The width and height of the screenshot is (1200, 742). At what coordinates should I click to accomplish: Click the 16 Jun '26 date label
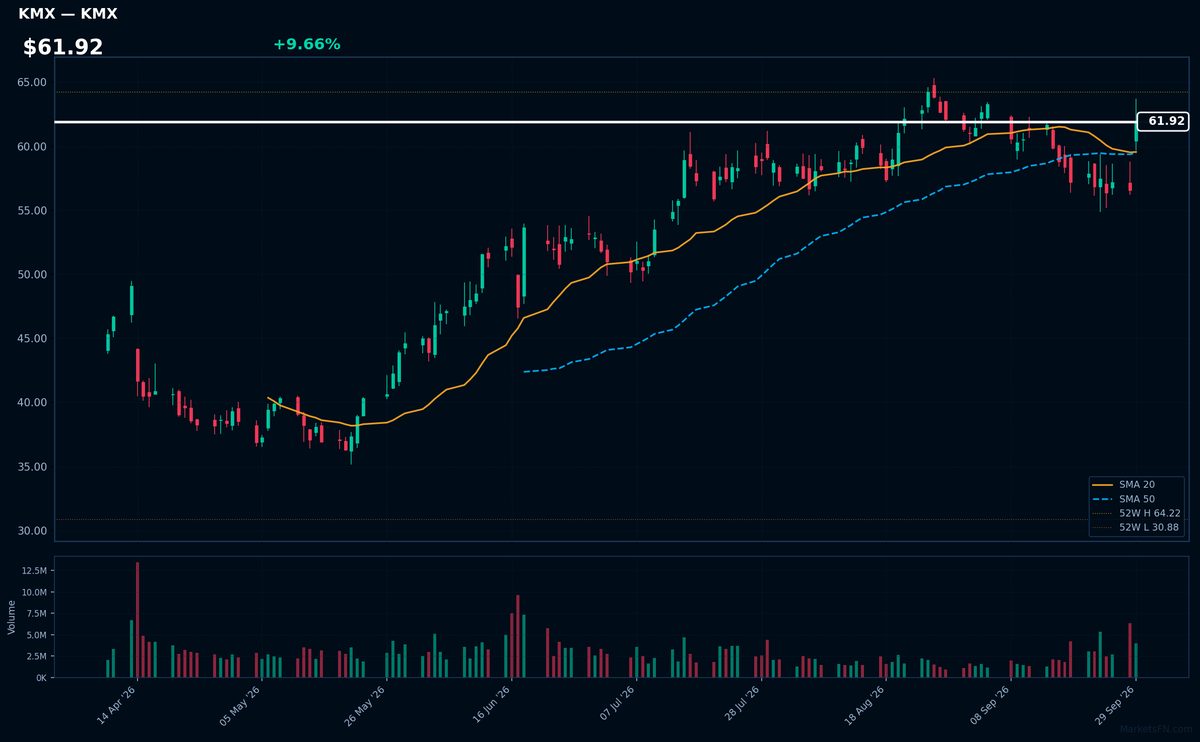491,705
